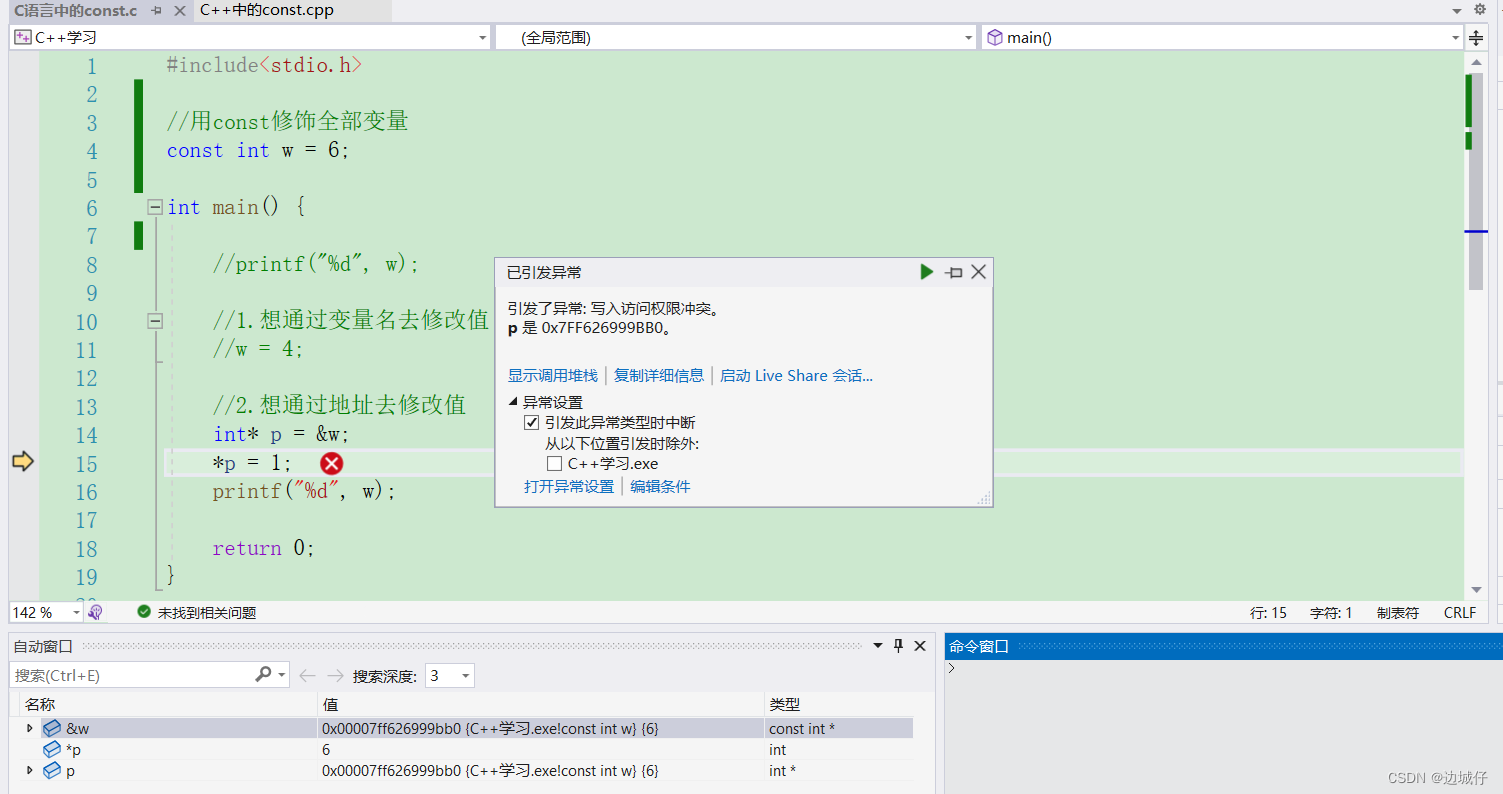1503x794 pixels.
Task: Open the editor settings gear icon
Action: [x=1481, y=9]
